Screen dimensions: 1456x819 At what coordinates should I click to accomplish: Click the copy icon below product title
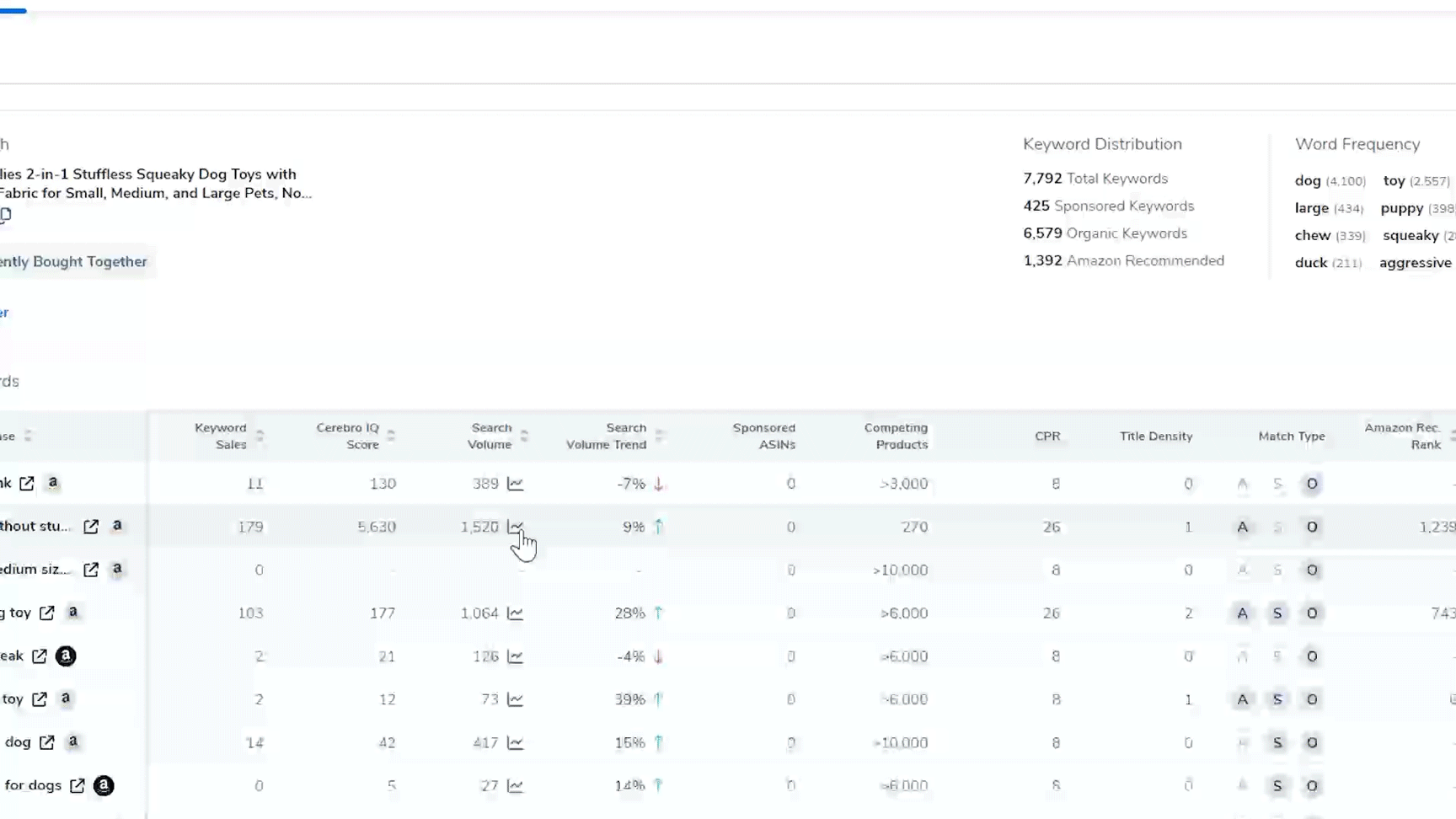coord(5,215)
